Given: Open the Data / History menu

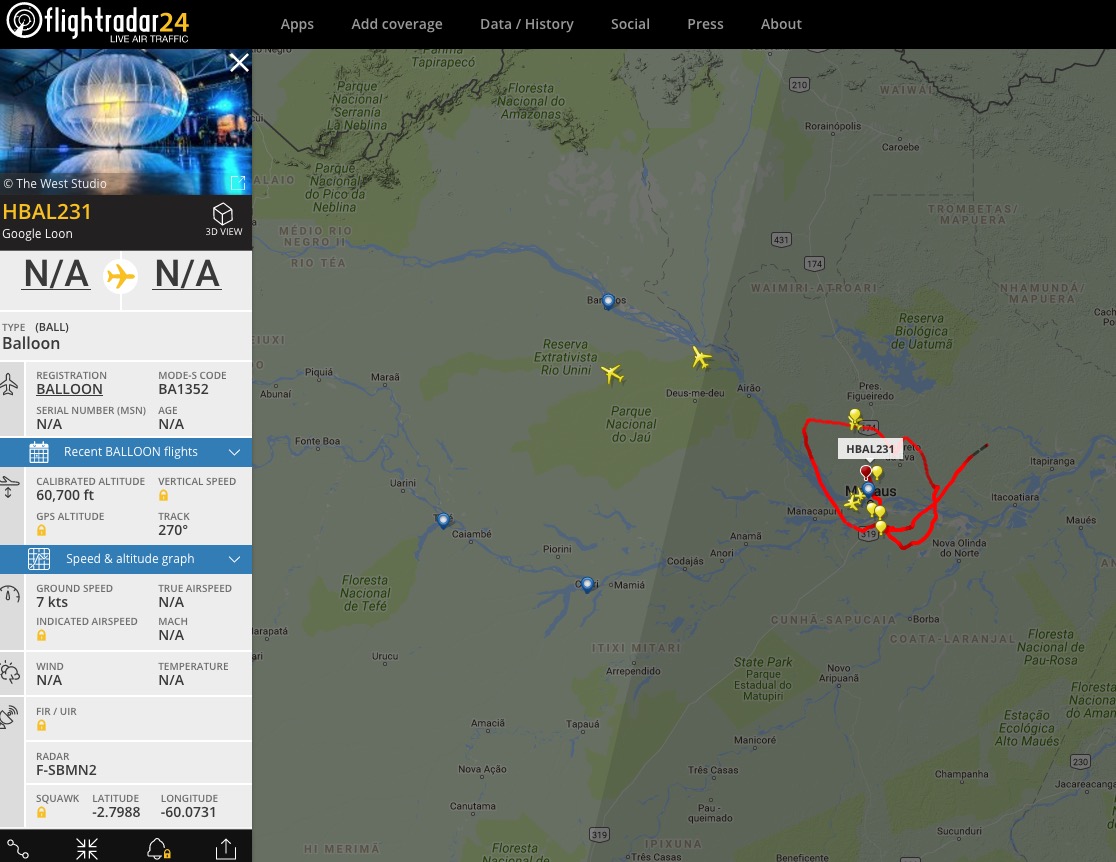Looking at the screenshot, I should 527,24.
